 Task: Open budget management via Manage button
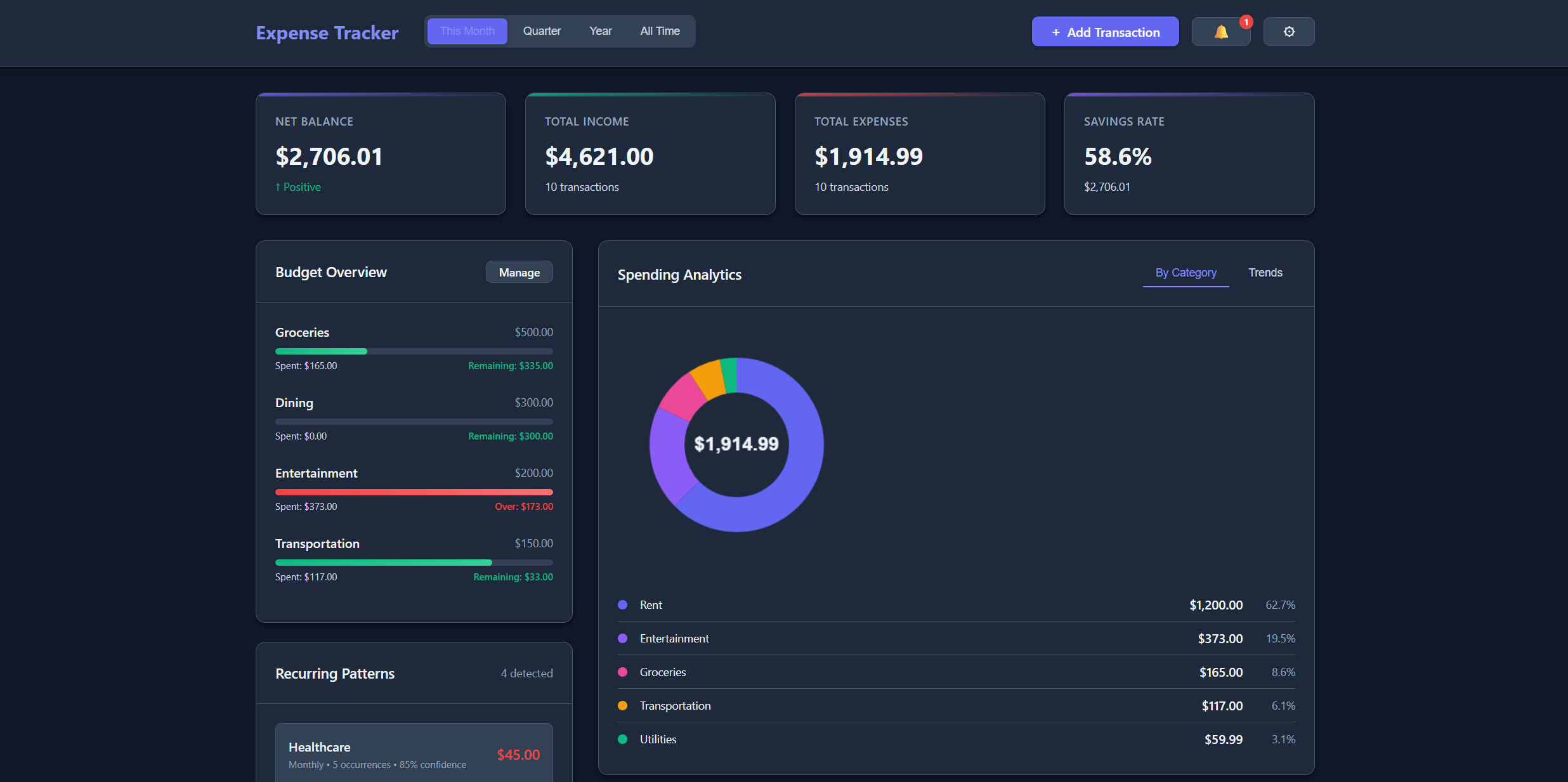519,271
